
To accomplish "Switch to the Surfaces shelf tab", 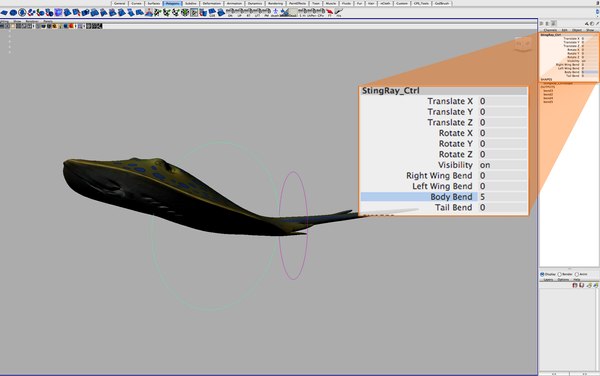I will (x=154, y=3).
